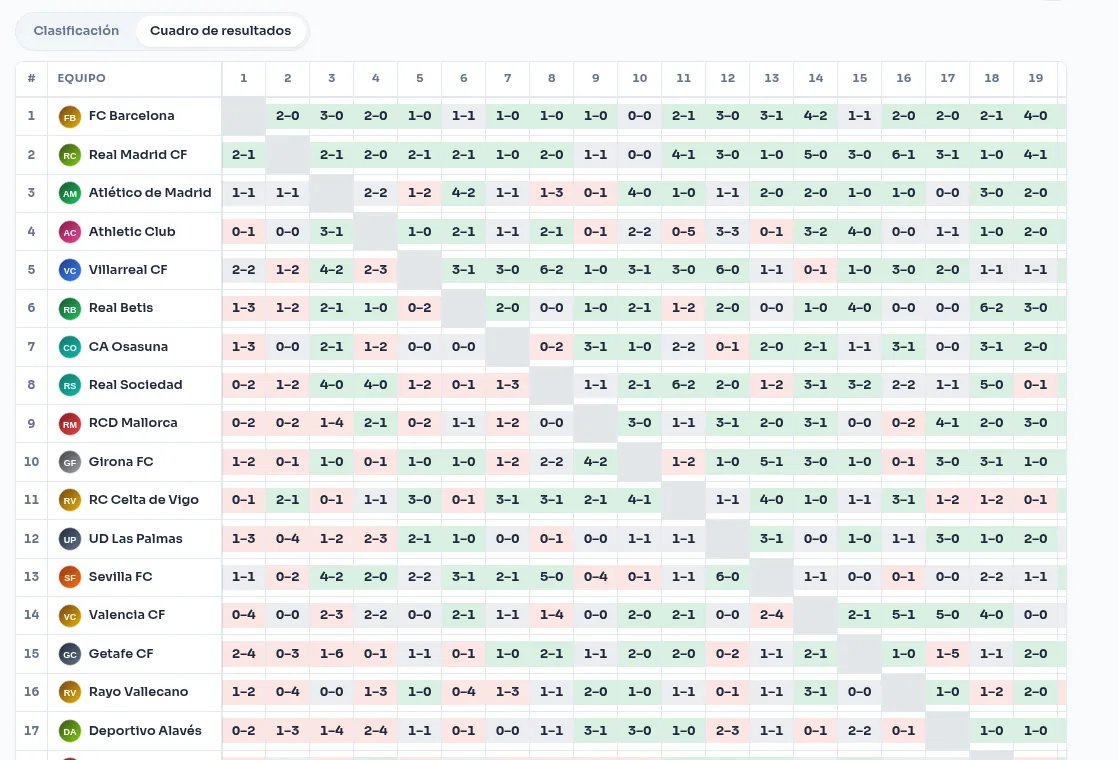Click the FC Barcelona team badge
This screenshot has height=760, width=1118.
[70, 117]
